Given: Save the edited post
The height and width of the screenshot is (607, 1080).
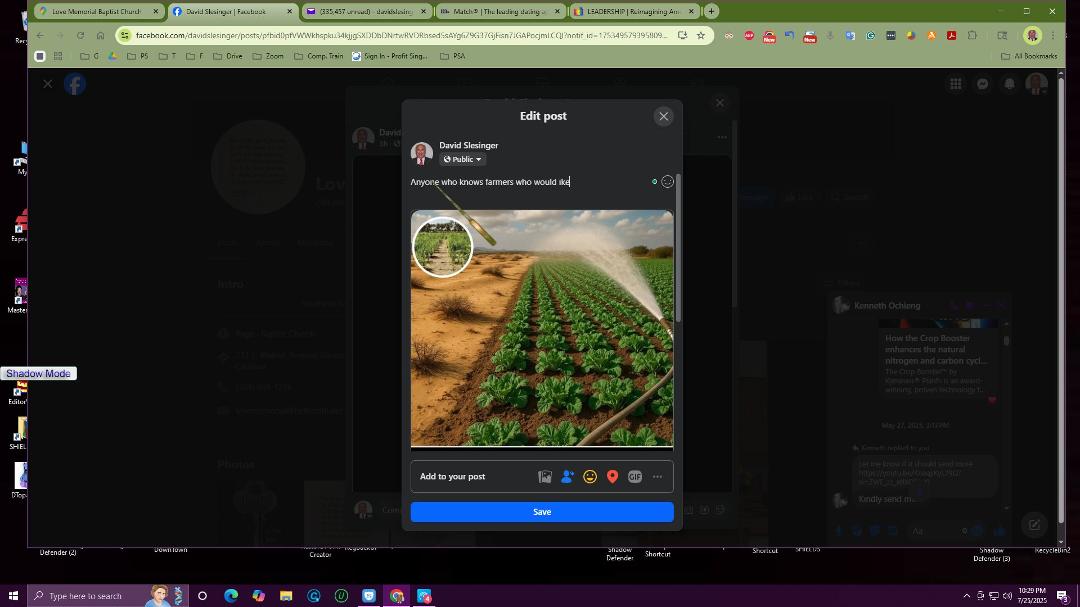Looking at the screenshot, I should (x=542, y=512).
